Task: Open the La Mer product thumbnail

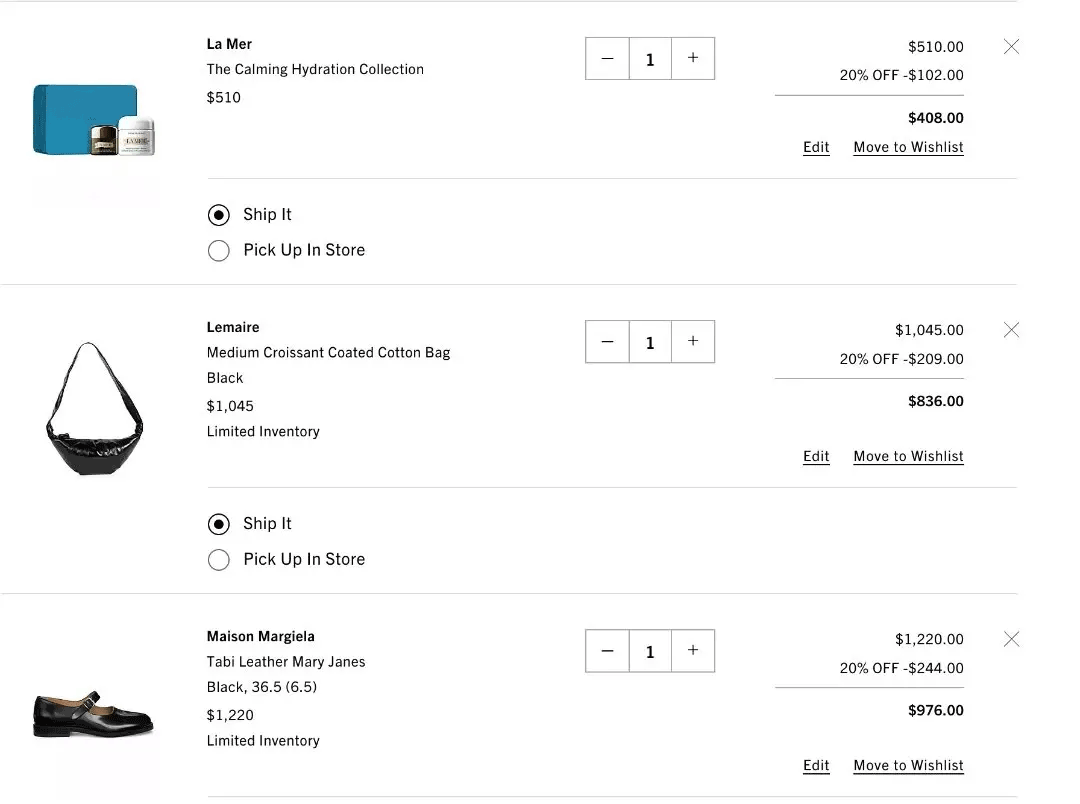Action: tap(94, 120)
